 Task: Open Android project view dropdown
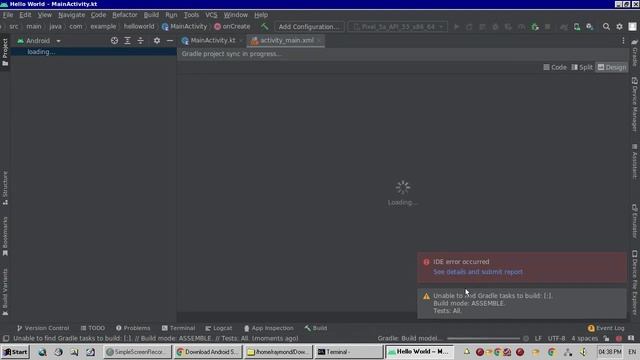tap(39, 41)
